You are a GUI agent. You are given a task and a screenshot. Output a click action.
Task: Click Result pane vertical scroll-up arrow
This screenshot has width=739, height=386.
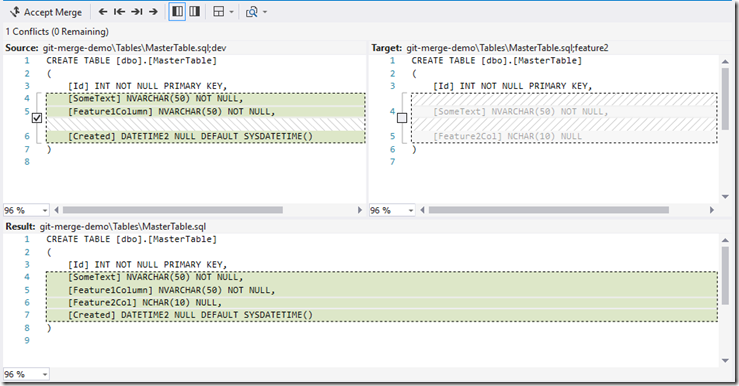click(725, 240)
